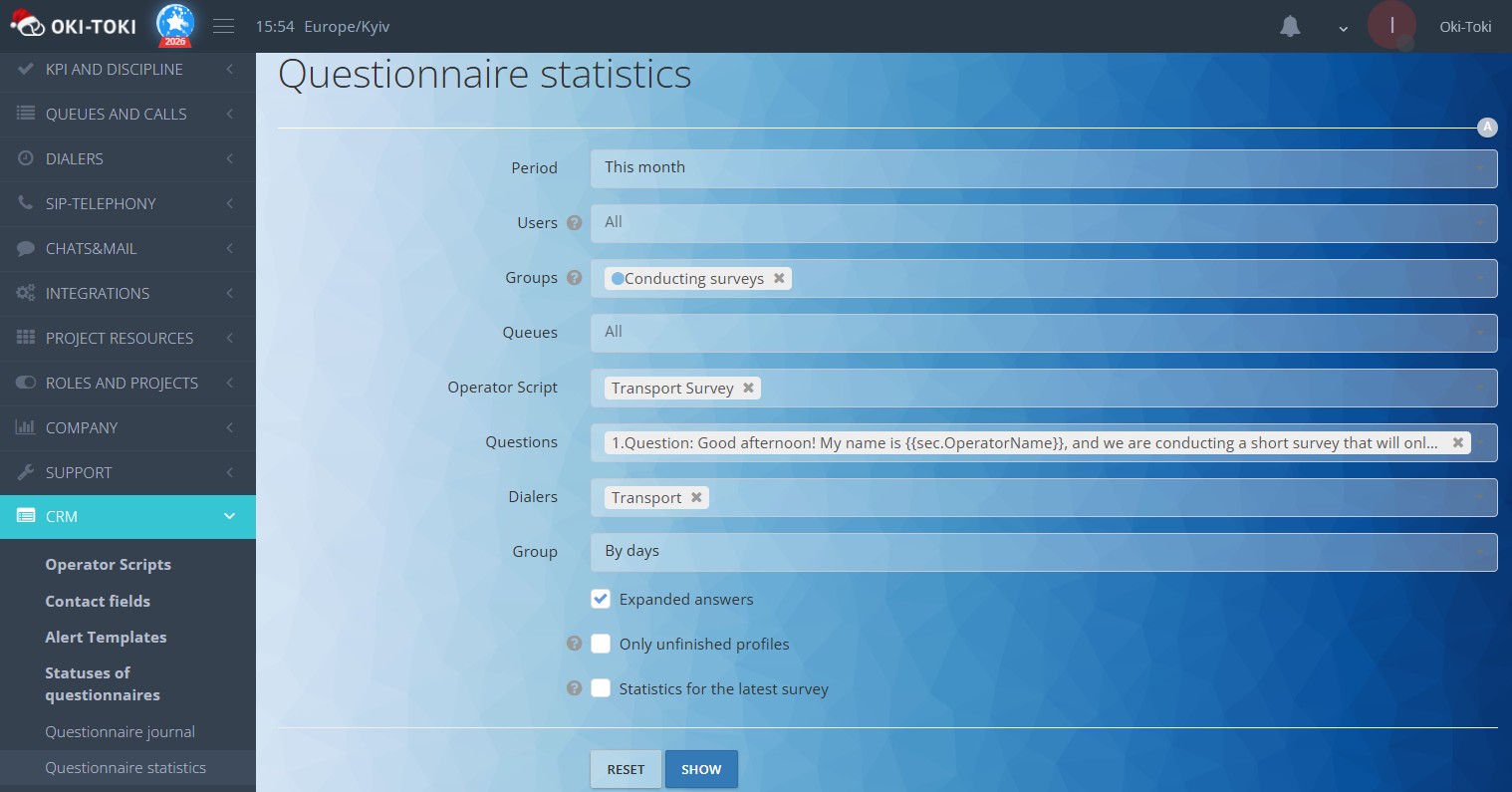This screenshot has width=1512, height=792.
Task: Select the CHATS&MAIL chat bubble icon
Action: 25,248
